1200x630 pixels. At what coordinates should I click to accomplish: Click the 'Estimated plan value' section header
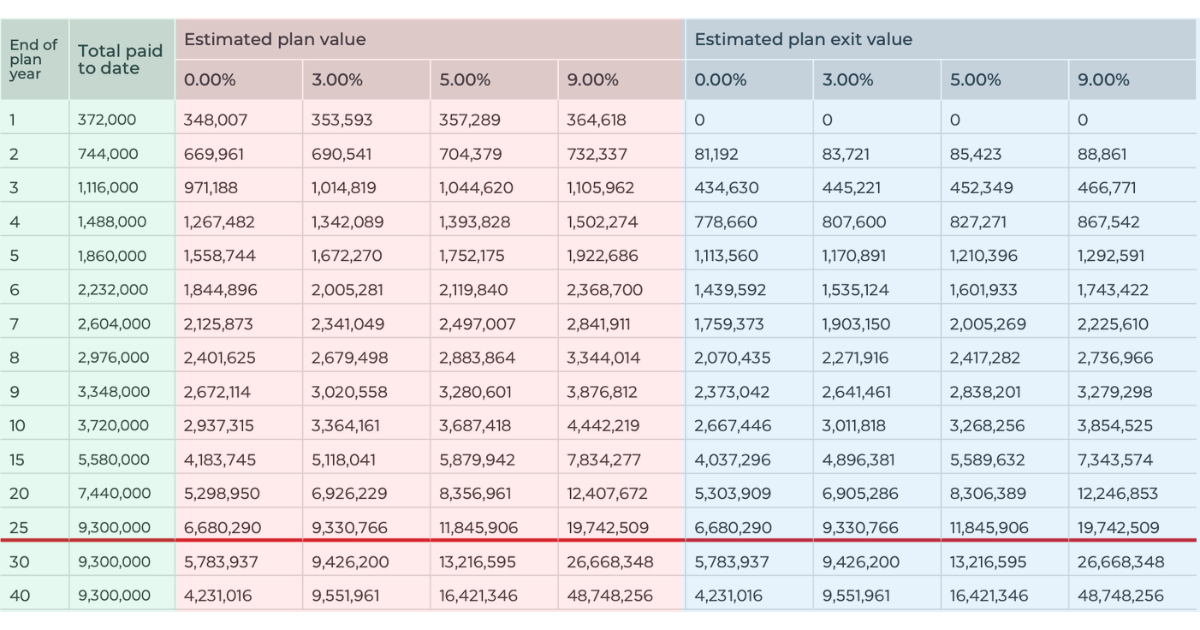point(274,40)
